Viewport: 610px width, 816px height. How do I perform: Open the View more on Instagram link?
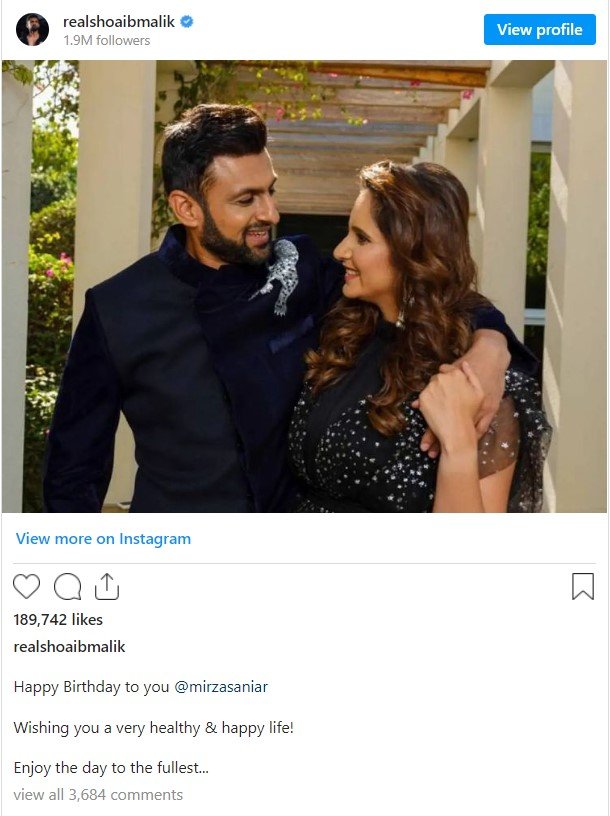(103, 539)
